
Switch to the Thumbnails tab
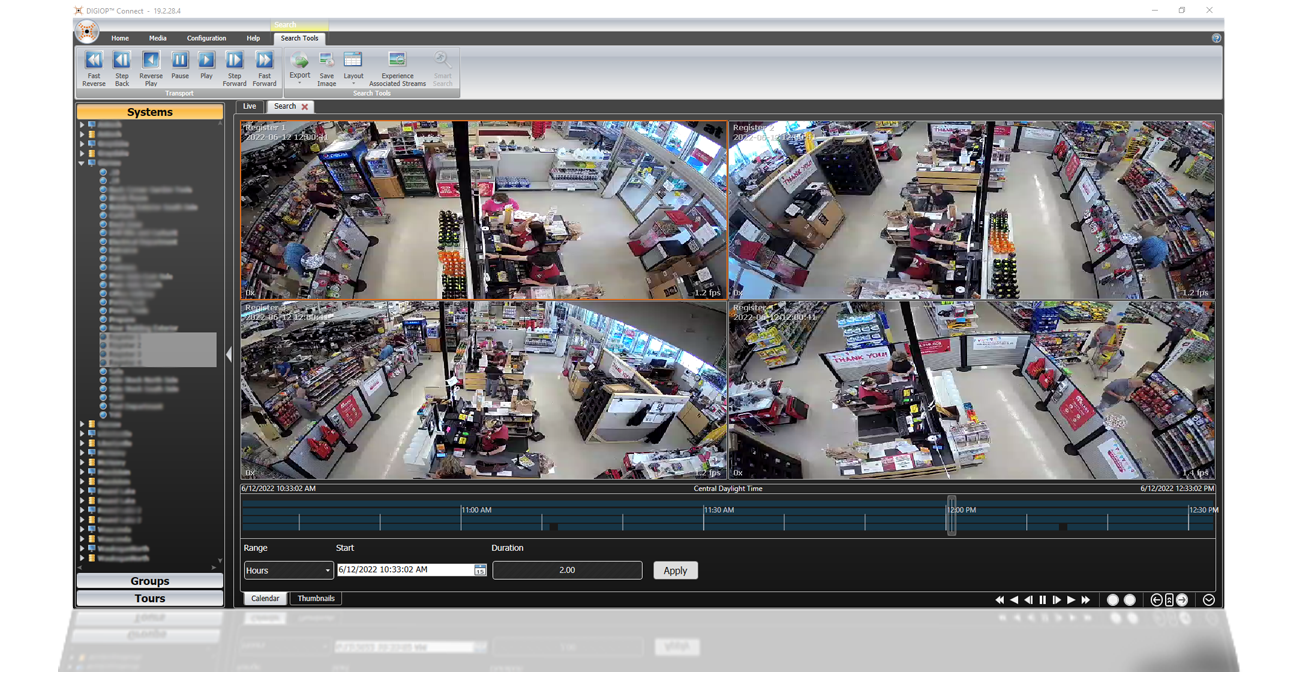[316, 598]
